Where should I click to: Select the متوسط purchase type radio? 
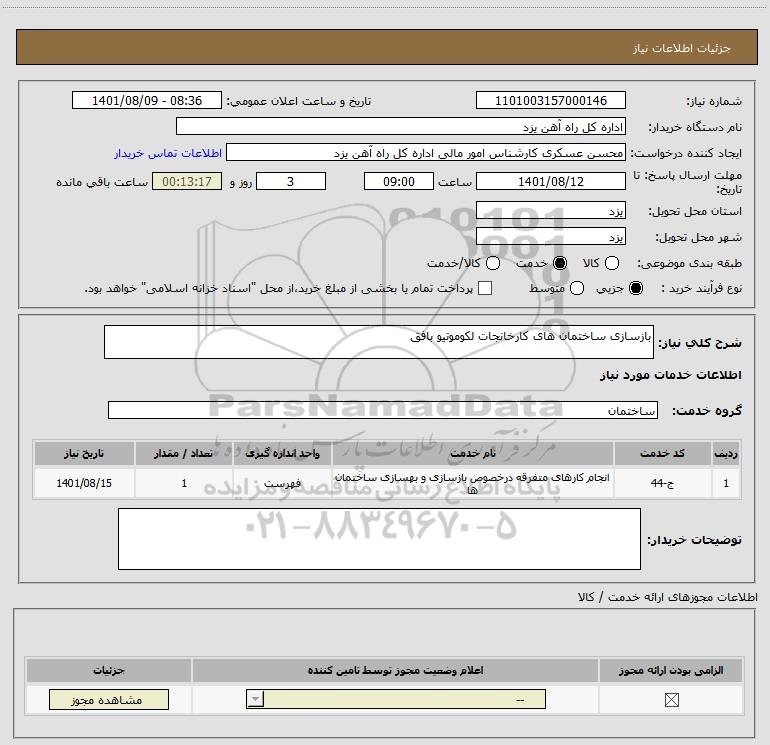[x=577, y=288]
